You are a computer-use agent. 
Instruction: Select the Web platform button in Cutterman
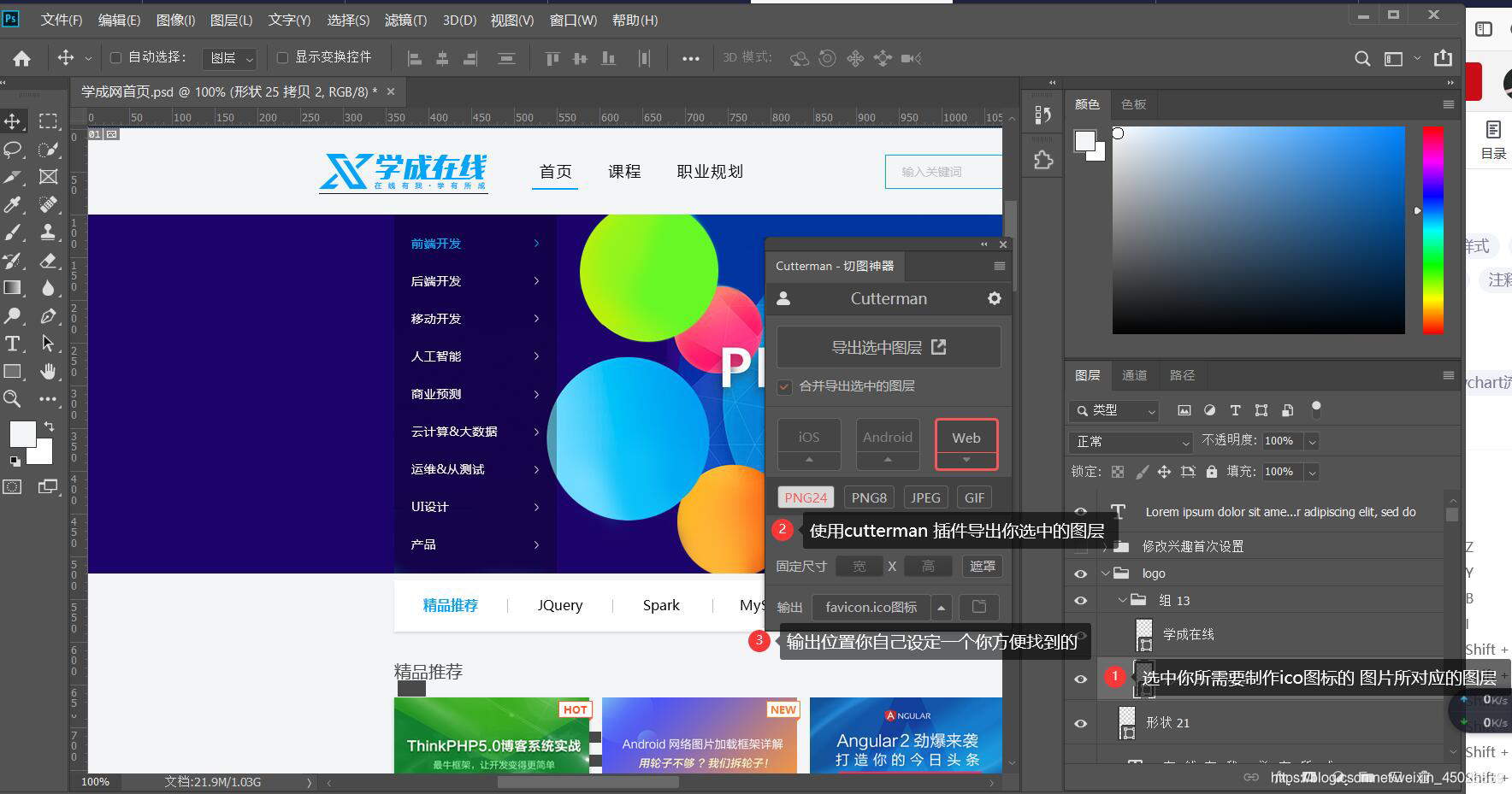click(x=966, y=444)
